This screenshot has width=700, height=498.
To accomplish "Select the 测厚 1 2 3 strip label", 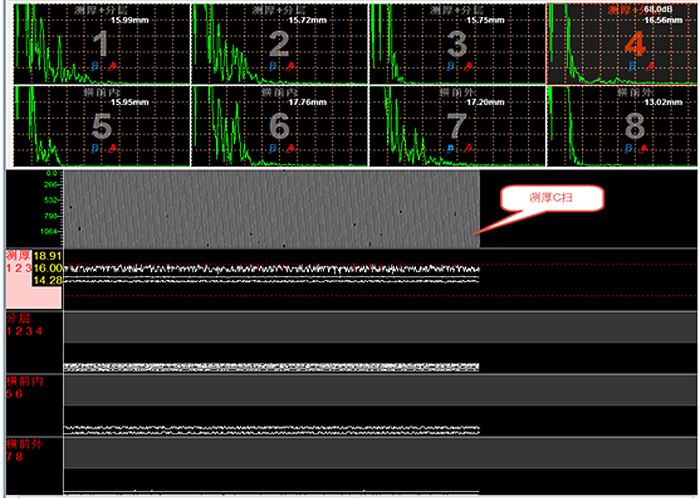I will (x=19, y=262).
